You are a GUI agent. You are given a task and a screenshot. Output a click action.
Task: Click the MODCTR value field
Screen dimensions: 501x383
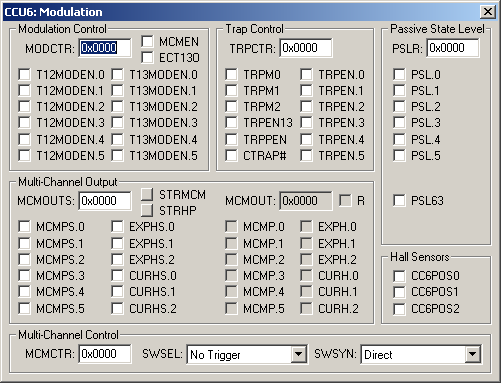pos(105,48)
